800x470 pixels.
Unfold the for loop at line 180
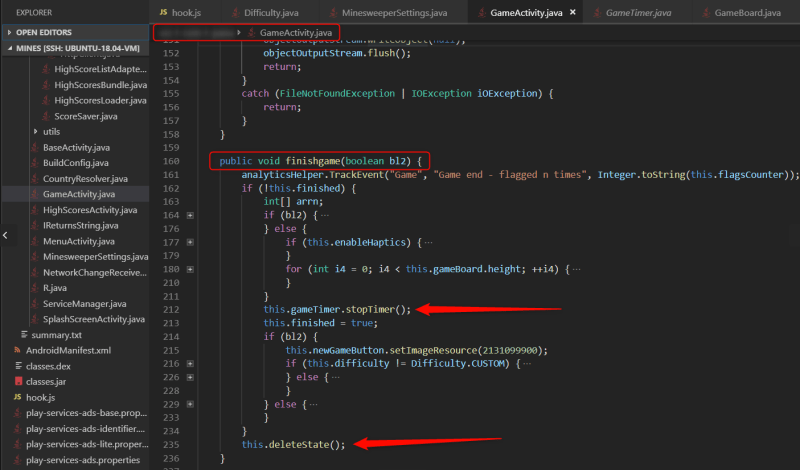(x=190, y=269)
